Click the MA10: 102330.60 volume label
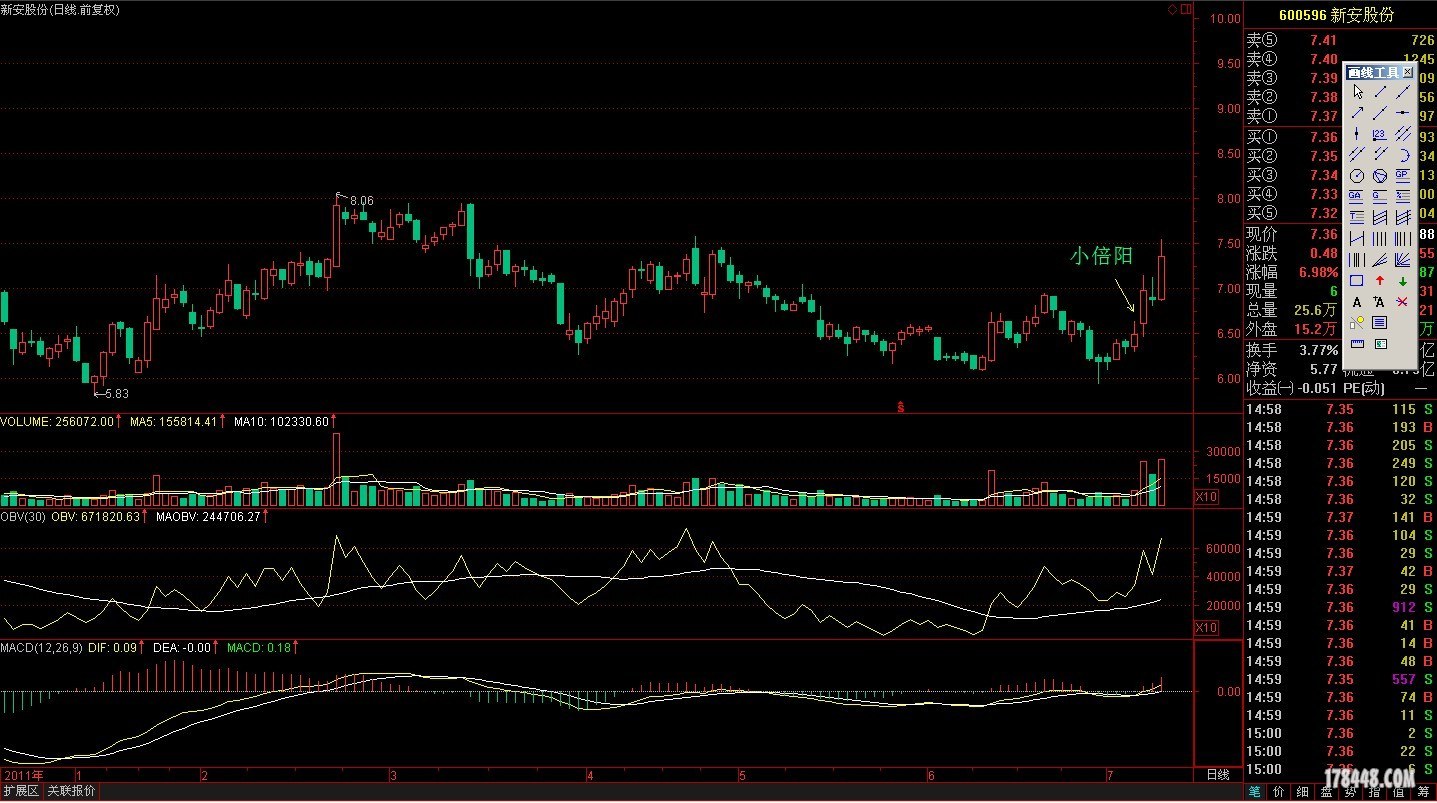 click(280, 422)
